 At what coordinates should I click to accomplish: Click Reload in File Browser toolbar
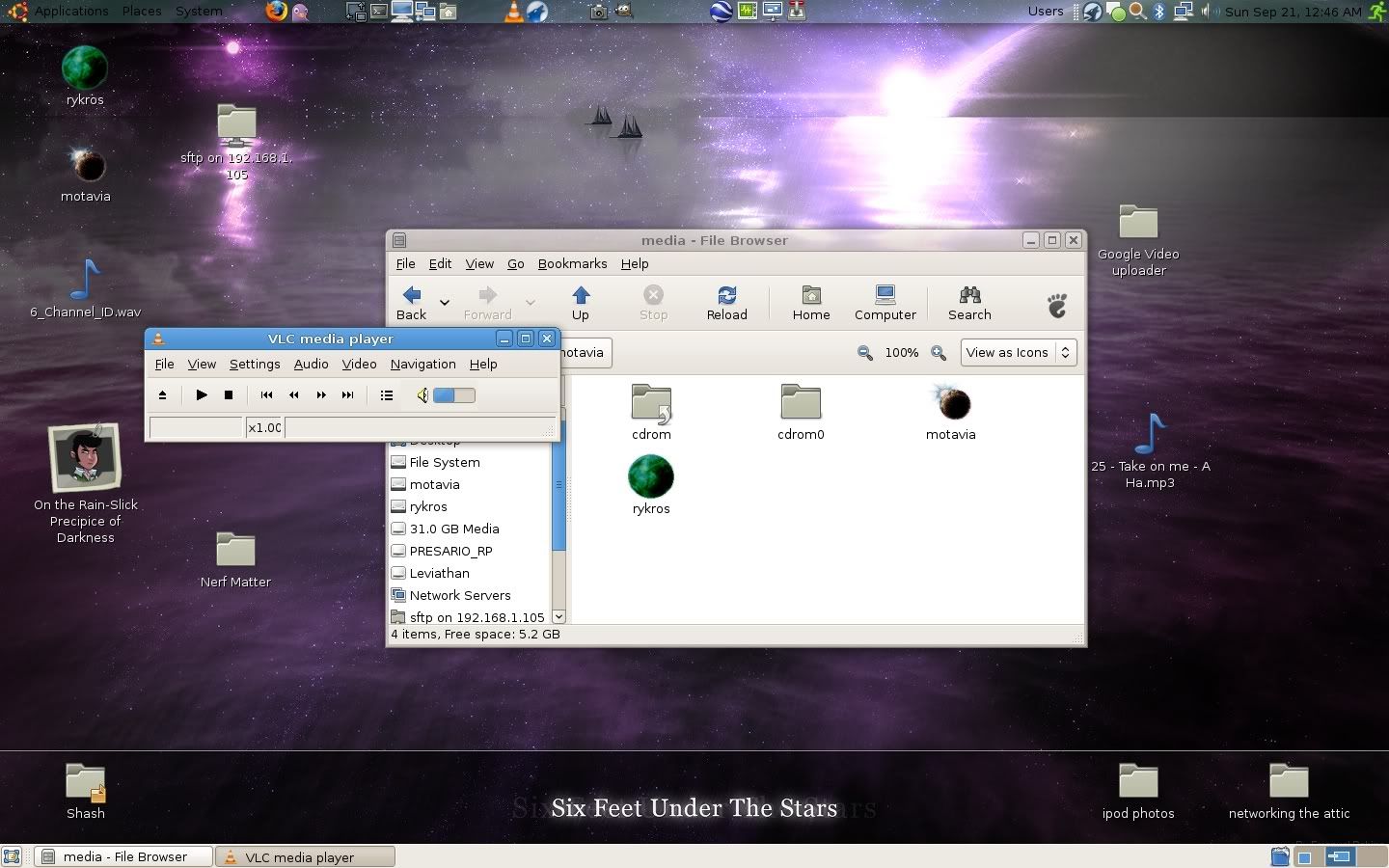tap(726, 302)
